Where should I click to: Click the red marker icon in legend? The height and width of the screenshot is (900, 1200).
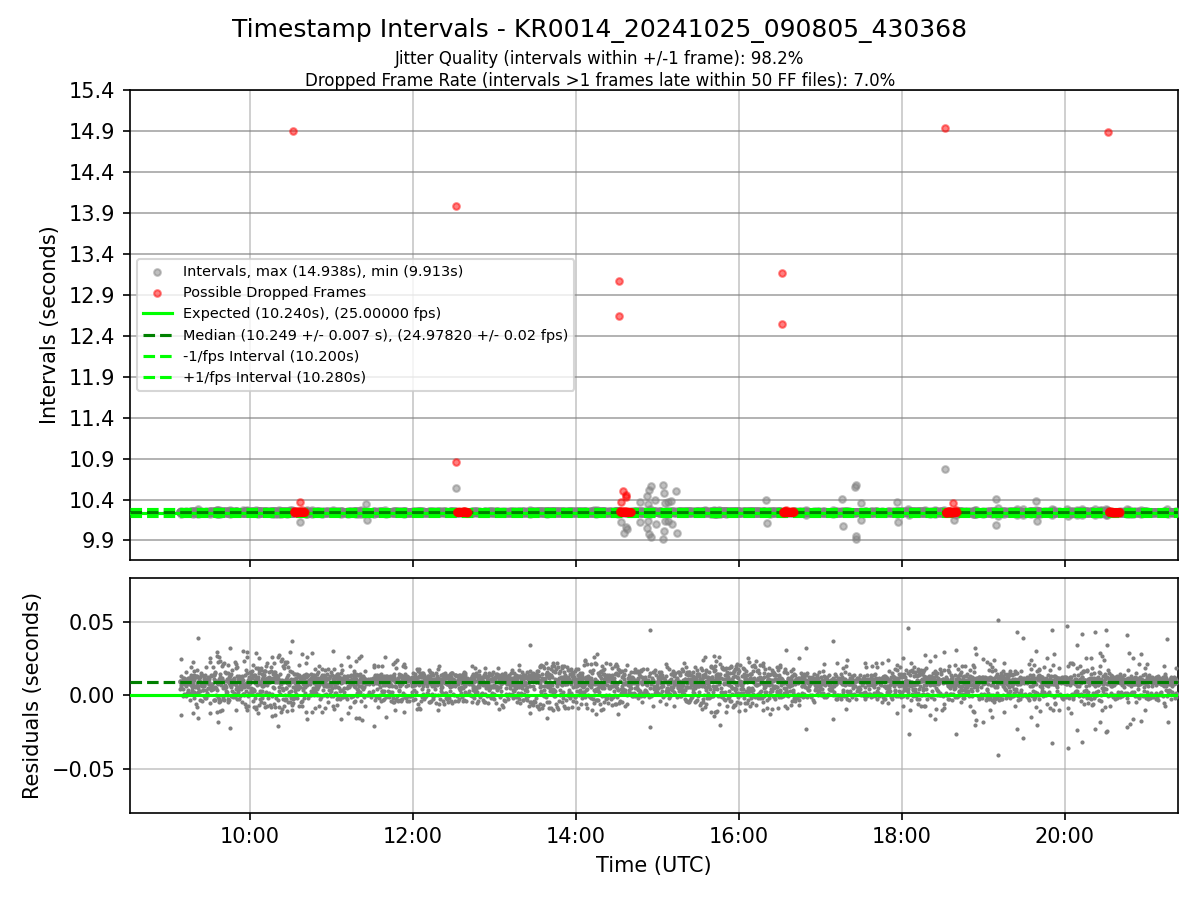157,293
